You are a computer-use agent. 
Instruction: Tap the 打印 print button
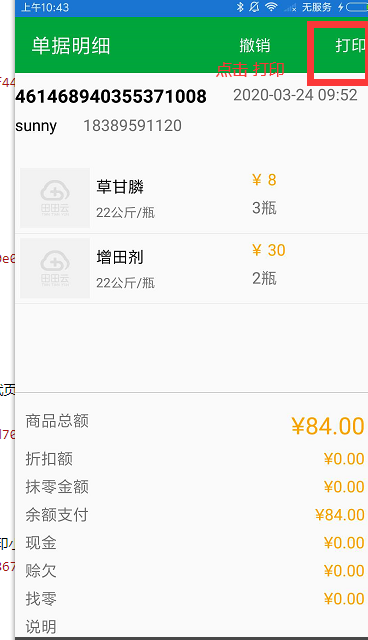click(350, 45)
